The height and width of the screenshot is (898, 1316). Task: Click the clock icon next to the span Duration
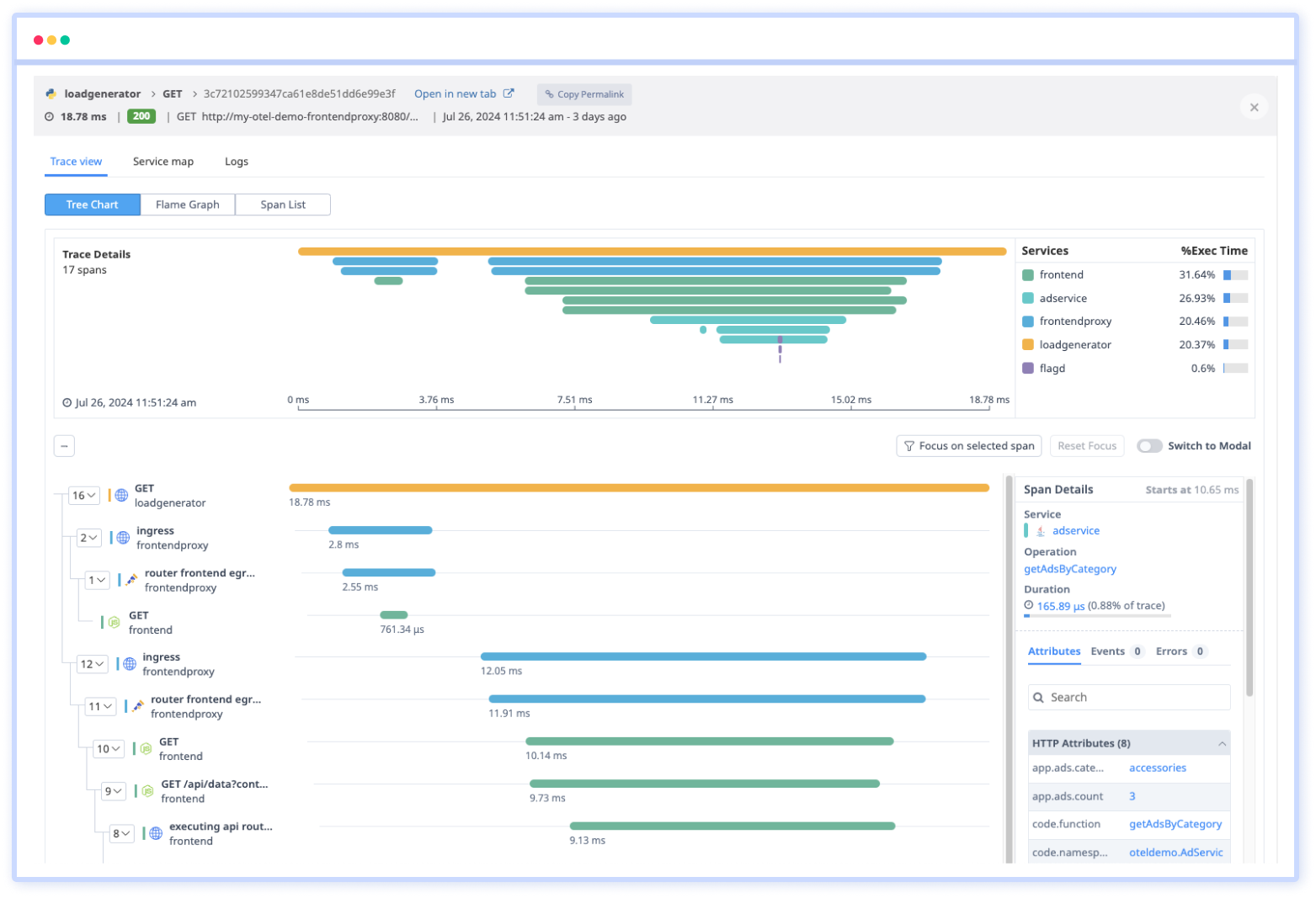(1029, 606)
